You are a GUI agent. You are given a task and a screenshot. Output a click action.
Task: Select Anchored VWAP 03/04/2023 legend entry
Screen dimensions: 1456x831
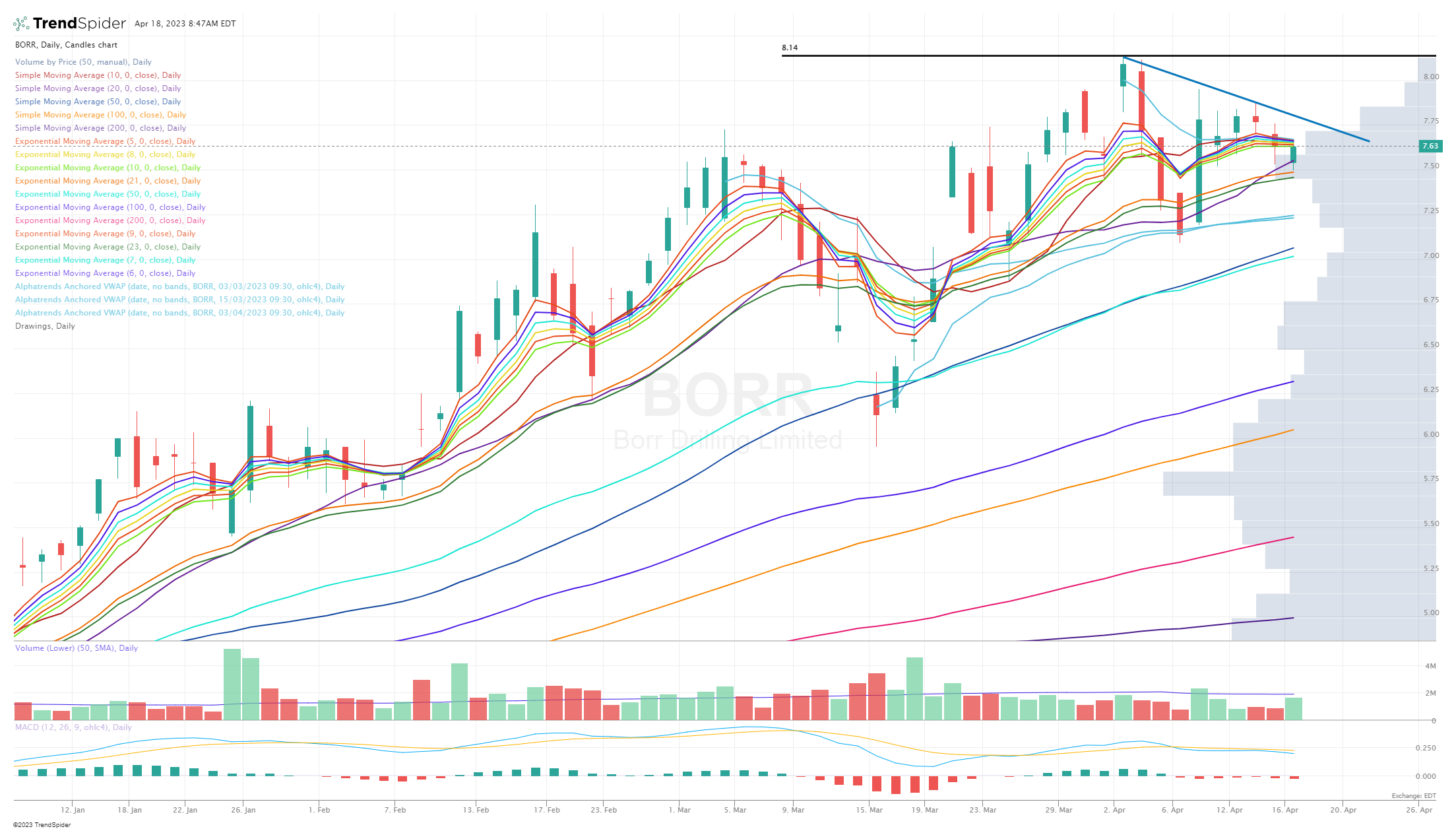tap(179, 313)
